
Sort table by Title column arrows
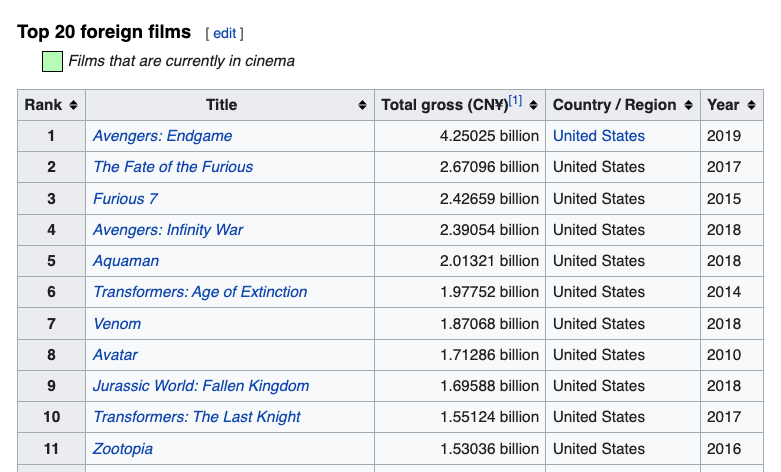pos(362,105)
